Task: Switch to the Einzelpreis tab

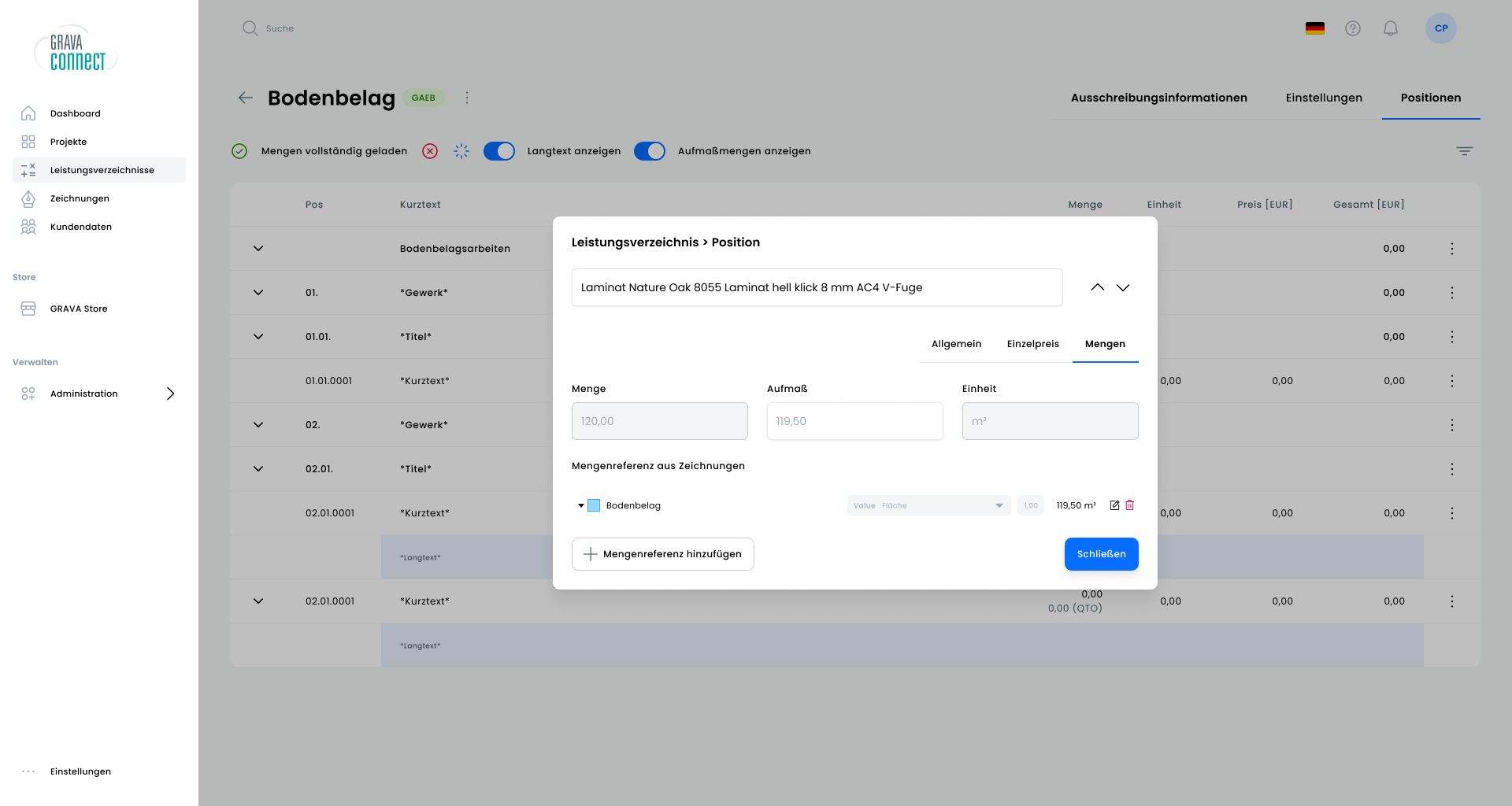Action: (1032, 344)
